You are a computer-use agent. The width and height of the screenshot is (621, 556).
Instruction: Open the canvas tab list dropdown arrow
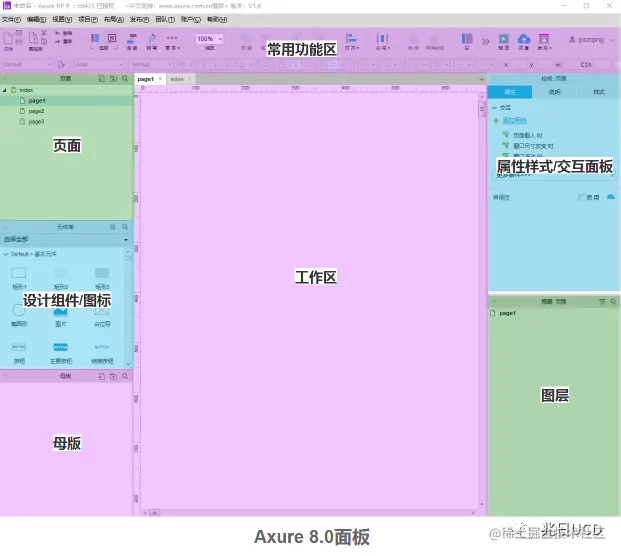(x=482, y=80)
